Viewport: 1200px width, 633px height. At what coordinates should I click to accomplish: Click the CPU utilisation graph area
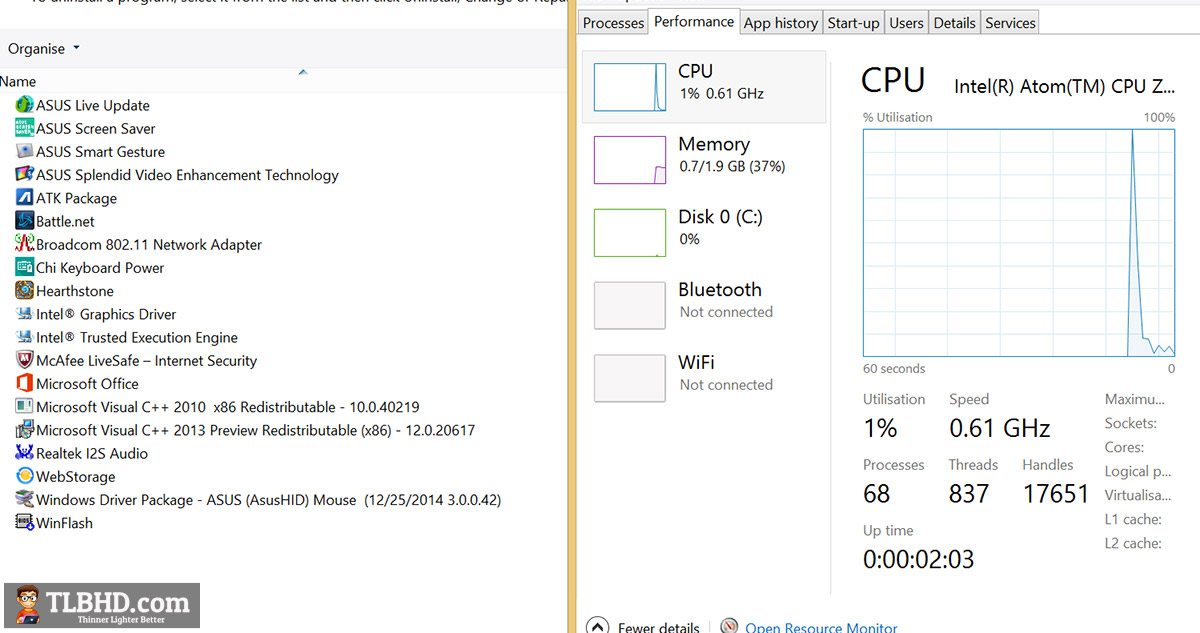1020,242
